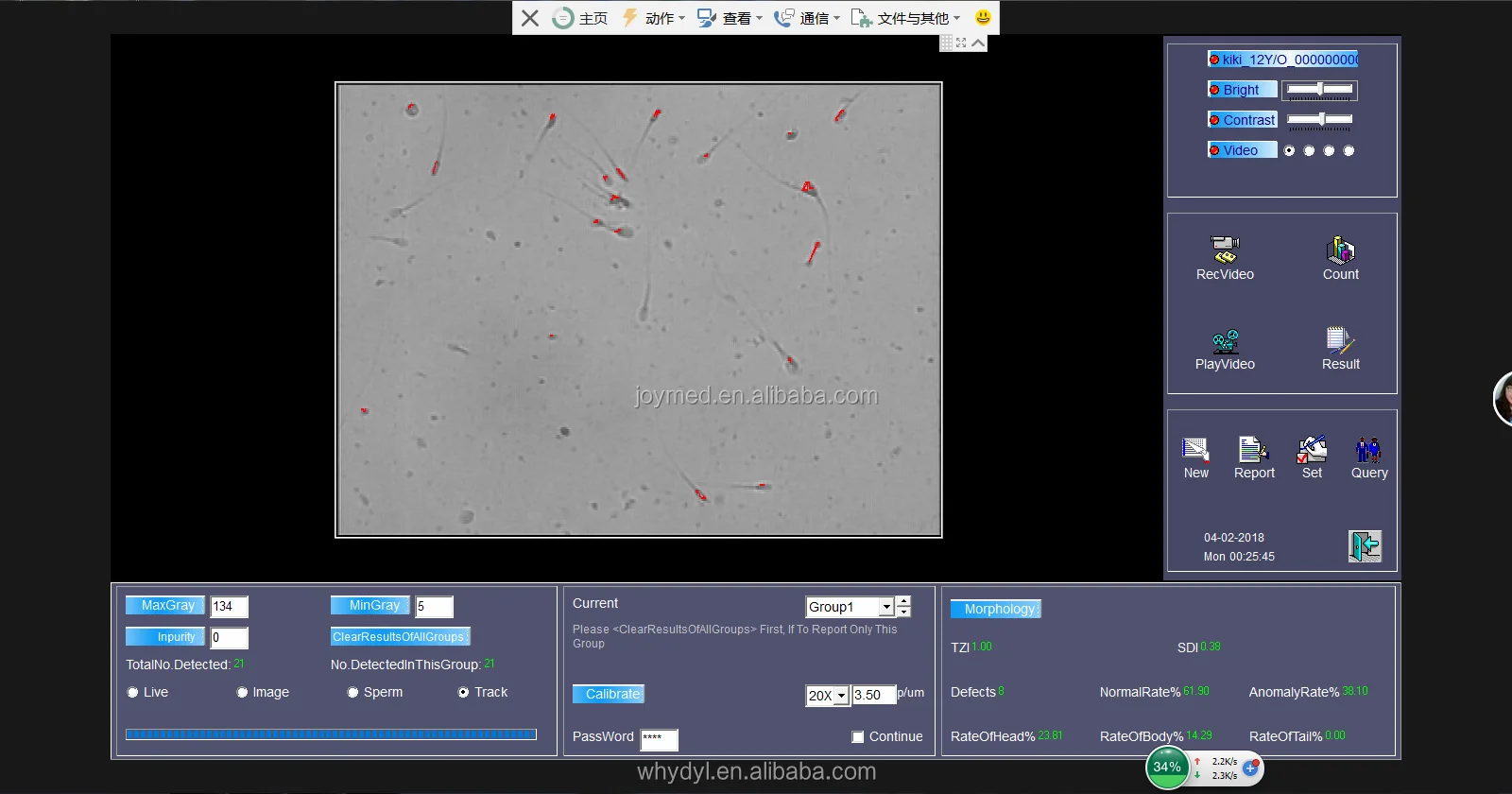The image size is (1512, 794).
Task: Open the 20X magnification dropdown
Action: (x=841, y=696)
